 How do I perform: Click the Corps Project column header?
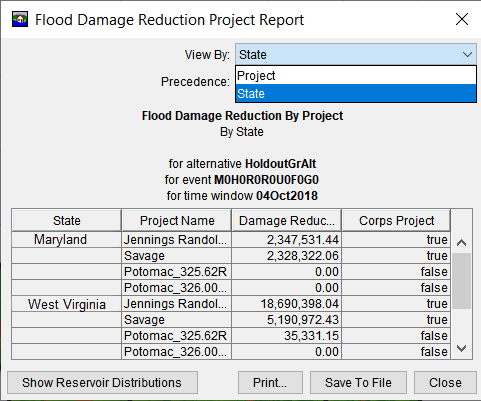pos(396,220)
